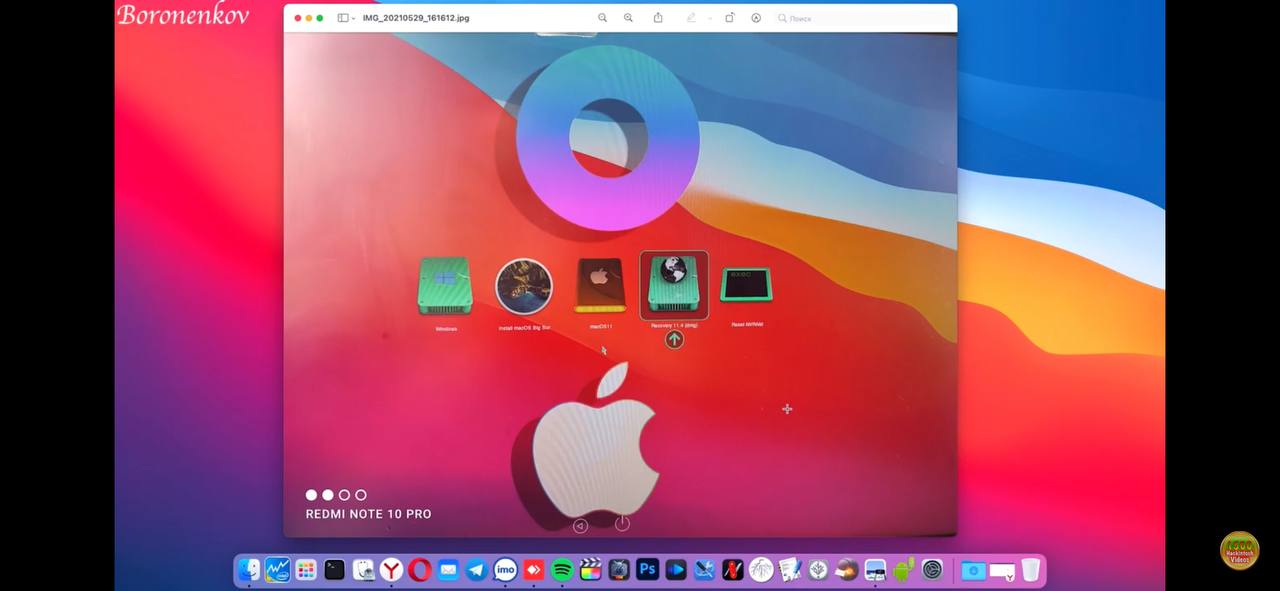Launch Final Cut Pro from the Dock

tap(591, 570)
